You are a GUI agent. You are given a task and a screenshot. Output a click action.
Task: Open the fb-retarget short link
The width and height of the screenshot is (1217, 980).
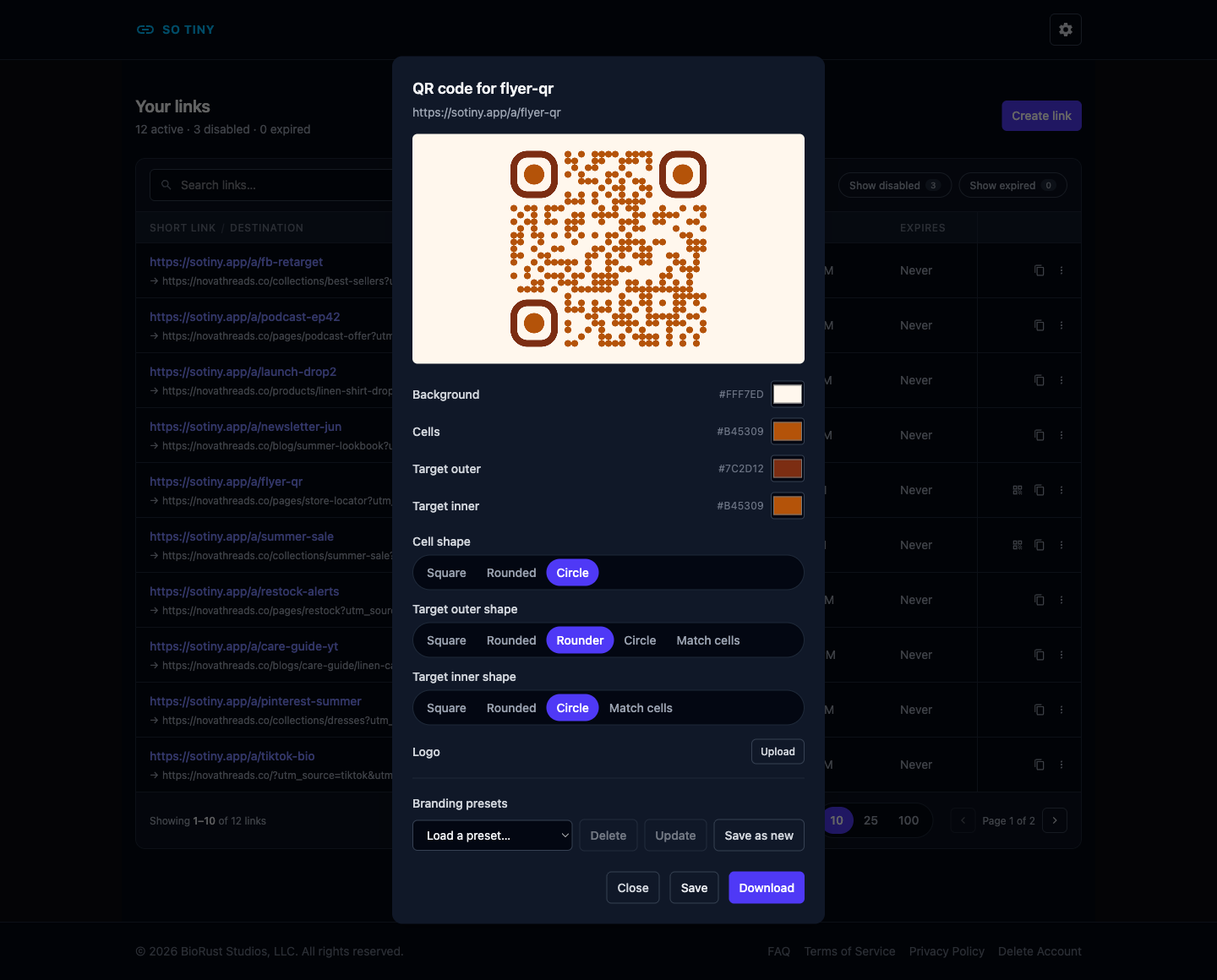point(237,262)
